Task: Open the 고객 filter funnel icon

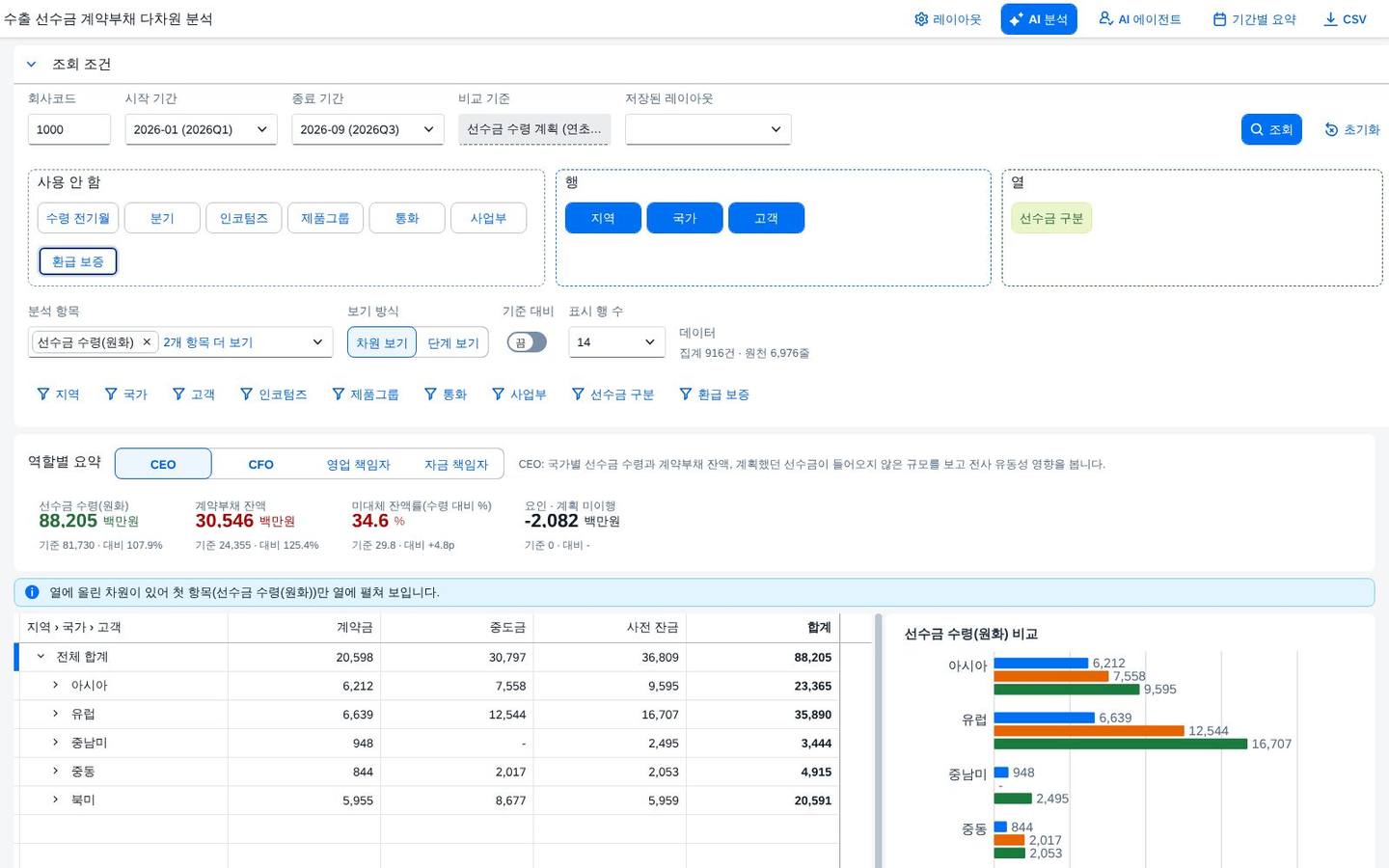Action: [x=178, y=393]
